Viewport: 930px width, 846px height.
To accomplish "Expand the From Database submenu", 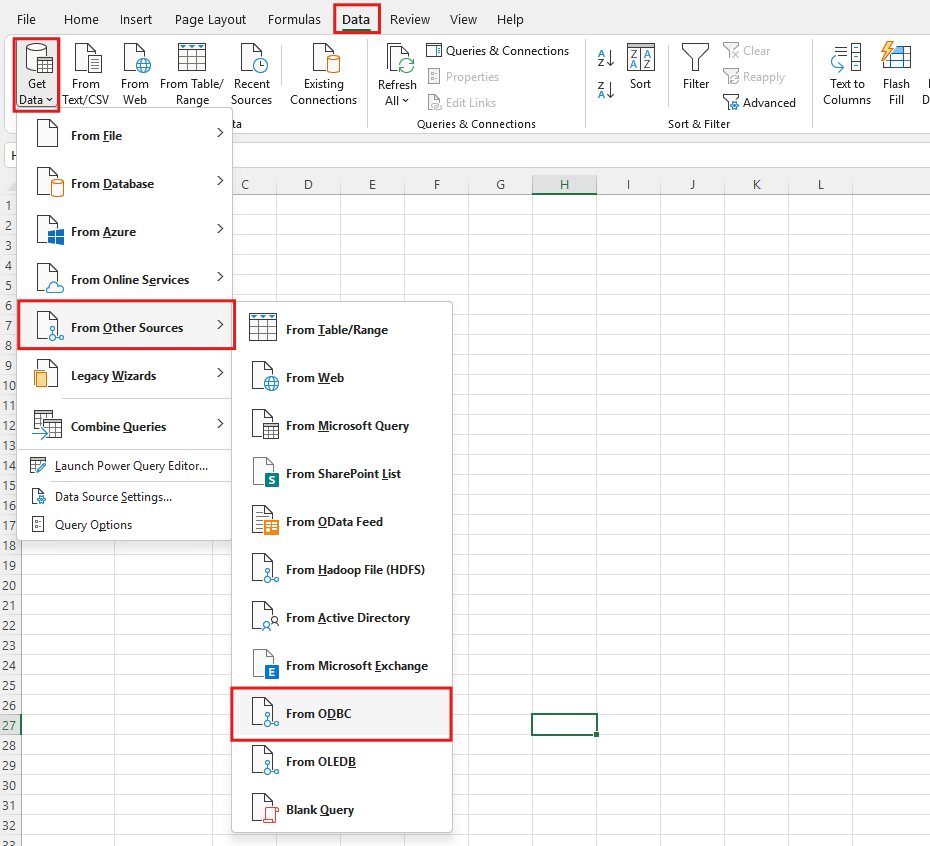I will [125, 183].
